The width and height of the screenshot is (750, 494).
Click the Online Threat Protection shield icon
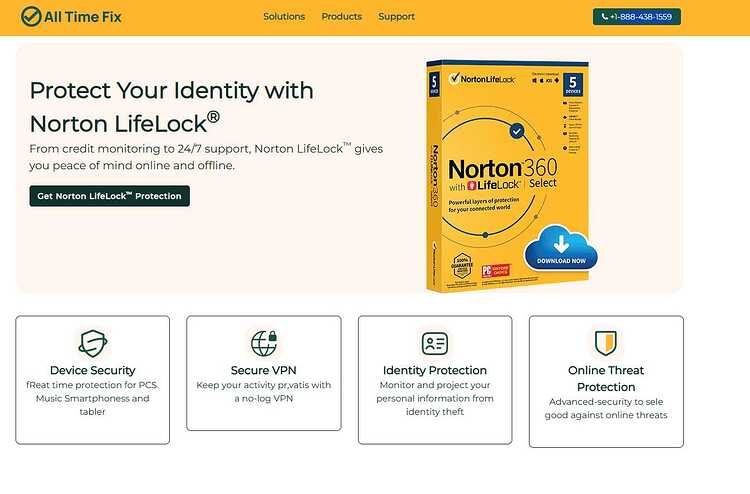click(606, 343)
